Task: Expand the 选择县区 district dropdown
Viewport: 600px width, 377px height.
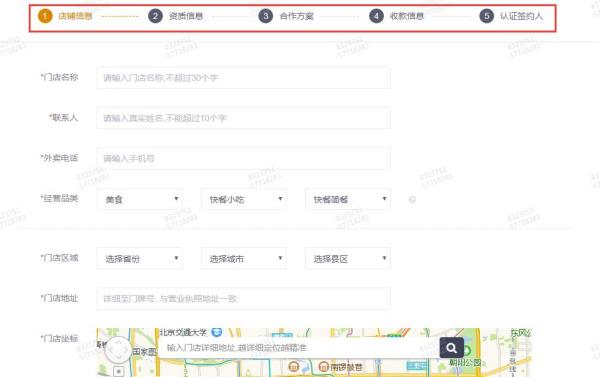Action: pos(348,258)
